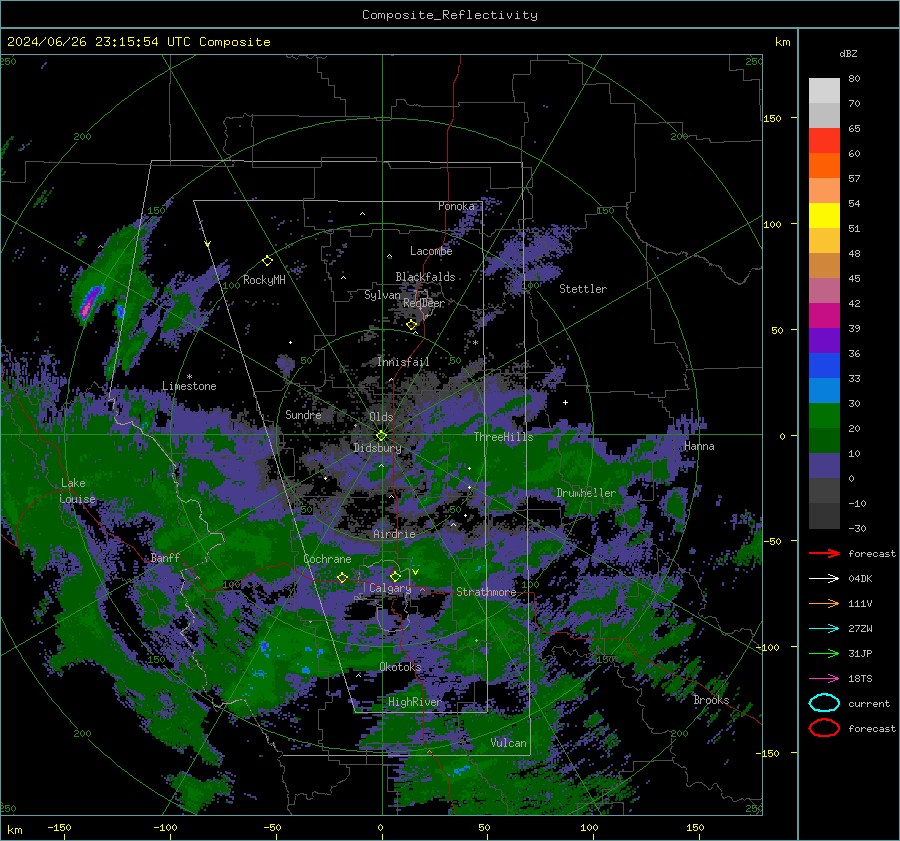
Task: Click the radar-center yellow diamond near Didsbury
Action: coord(381,436)
